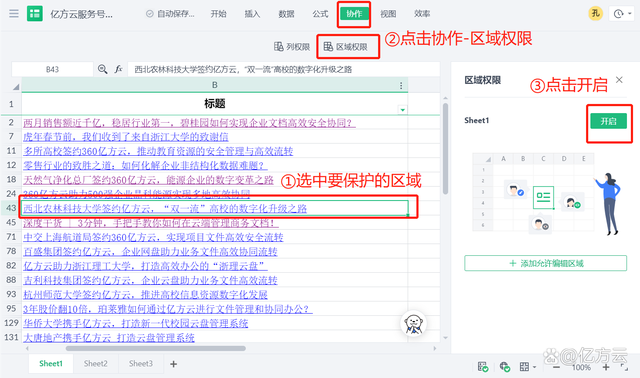
Task: Open the filter dropdown in 标题 cell
Action: click(402, 110)
